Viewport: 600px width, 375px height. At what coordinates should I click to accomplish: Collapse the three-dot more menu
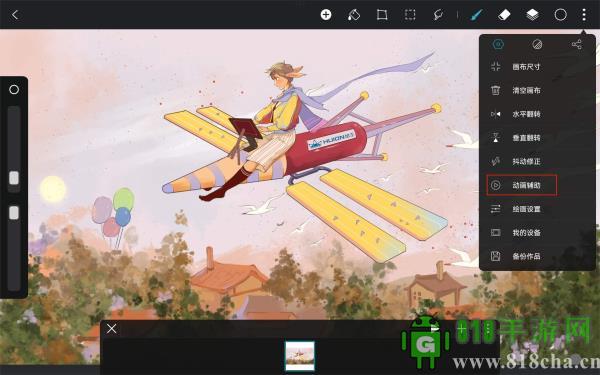[x=584, y=15]
